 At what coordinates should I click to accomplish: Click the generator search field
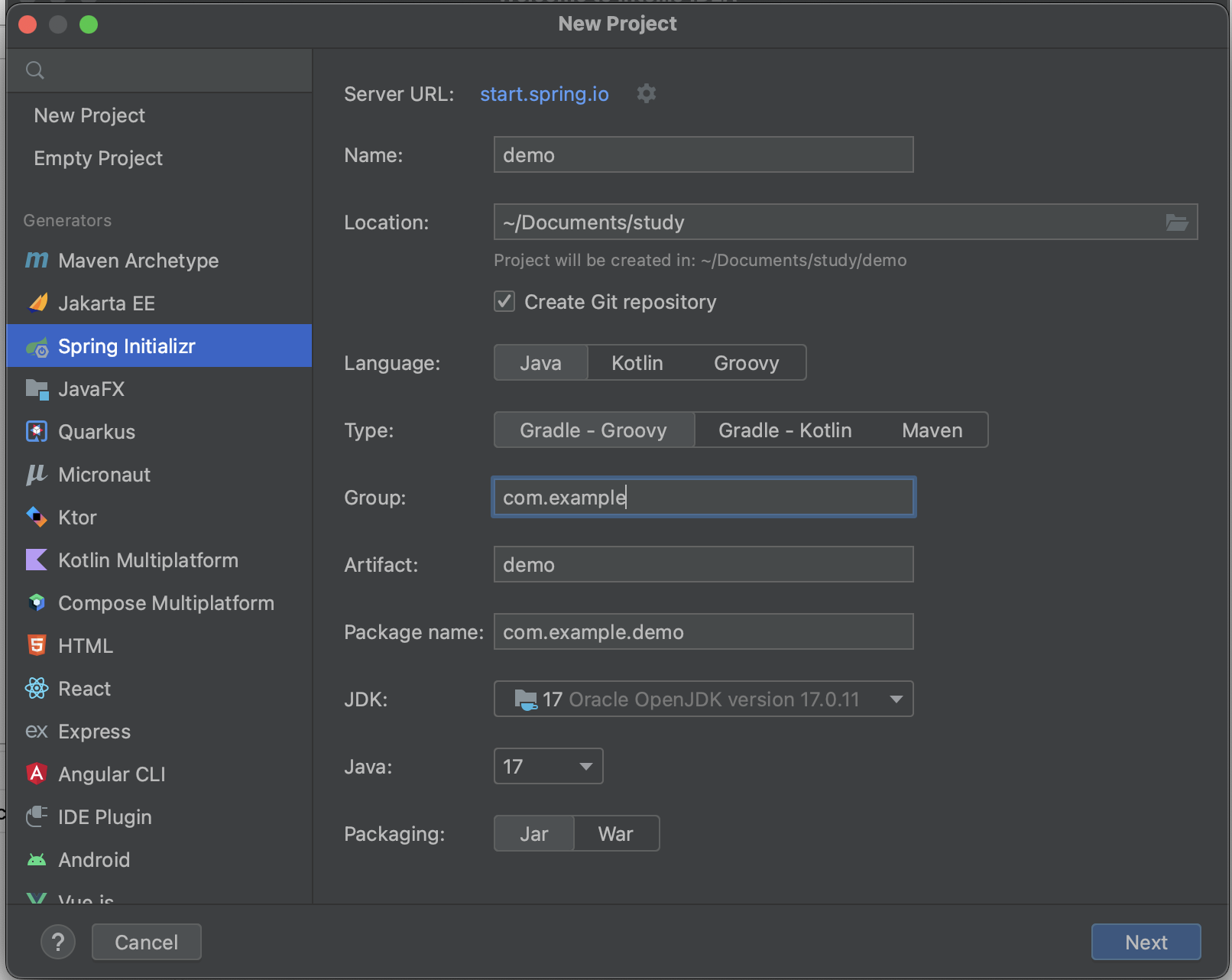[159, 70]
